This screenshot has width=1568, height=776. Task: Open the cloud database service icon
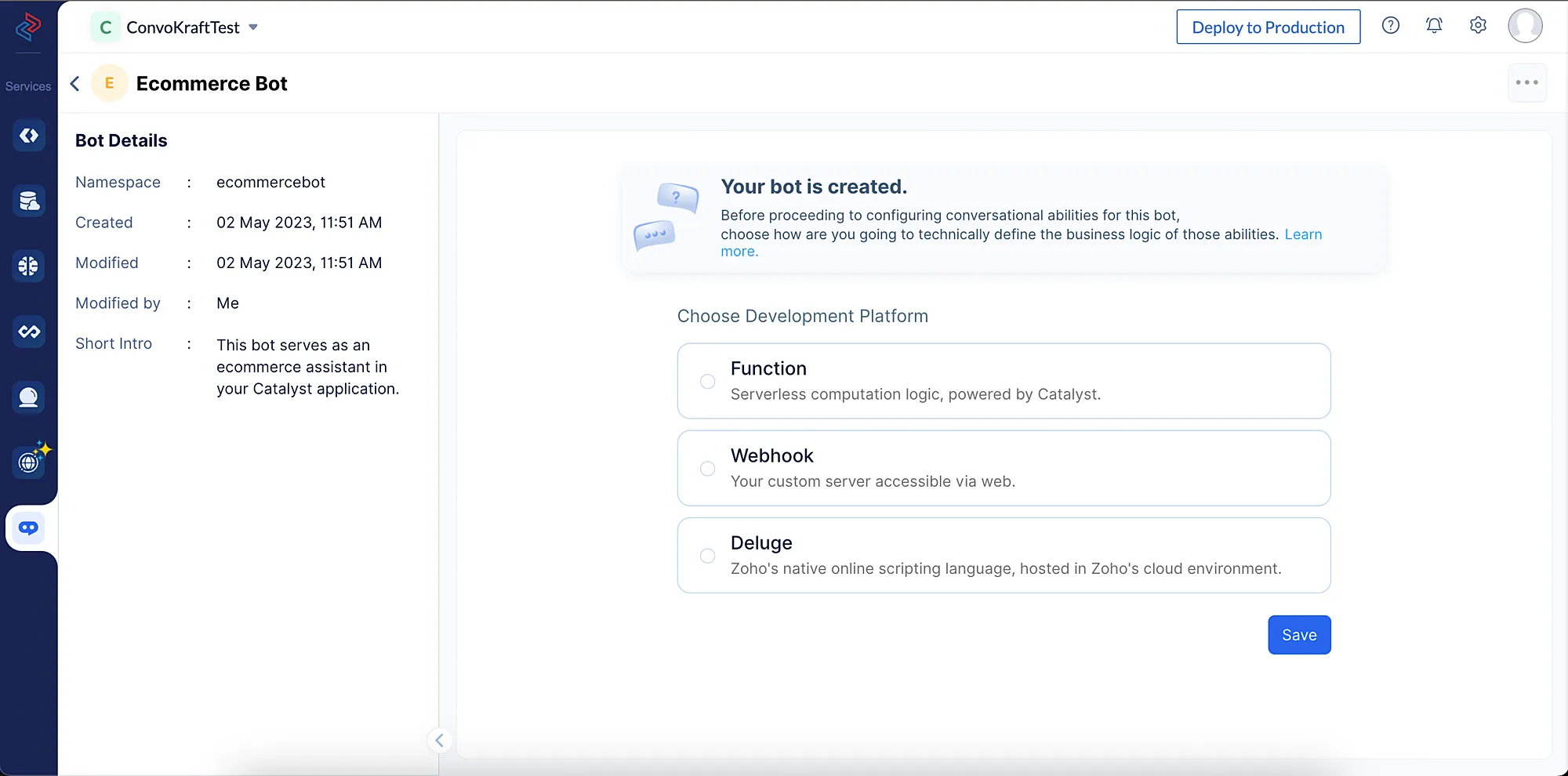(29, 201)
